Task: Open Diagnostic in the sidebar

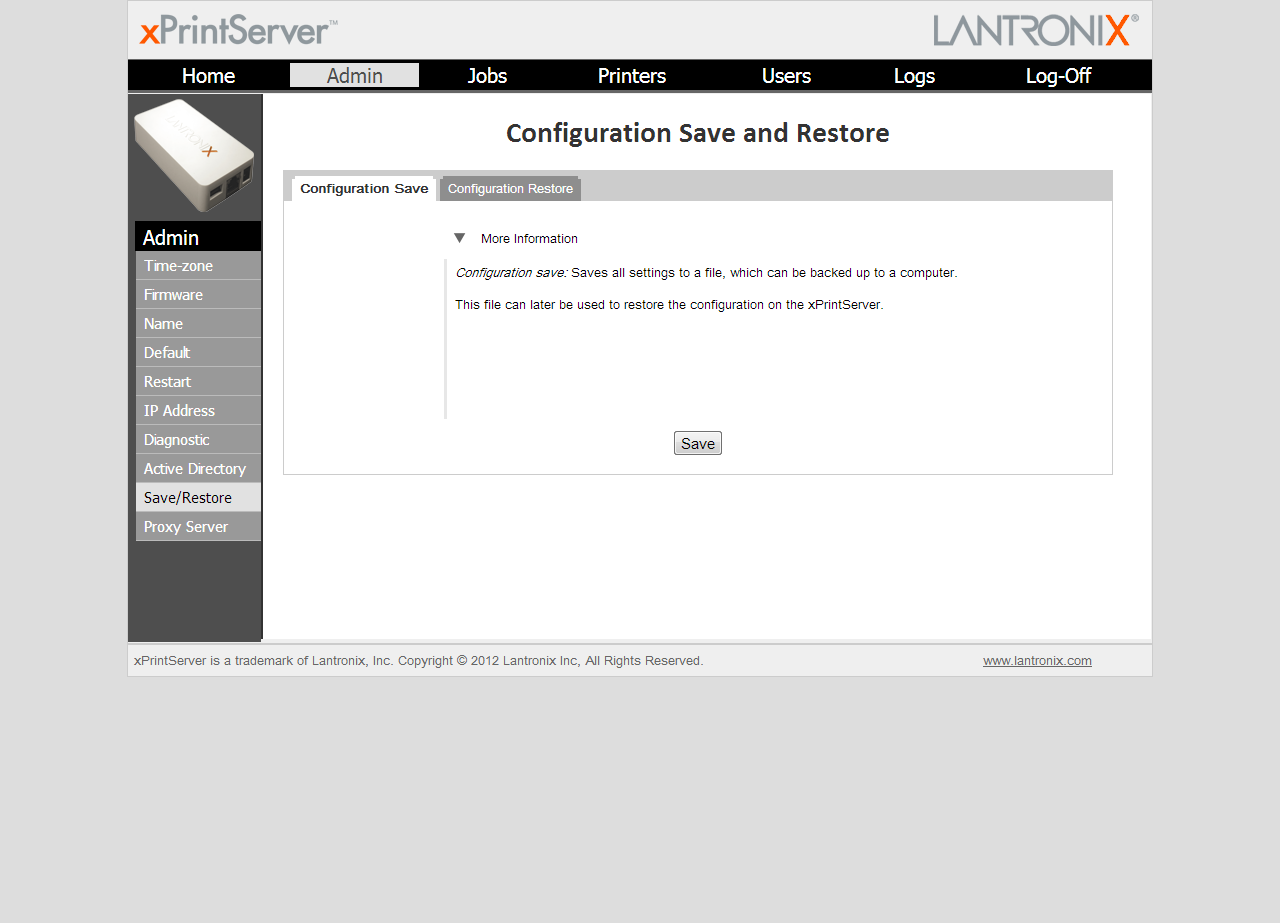Action: (x=198, y=440)
